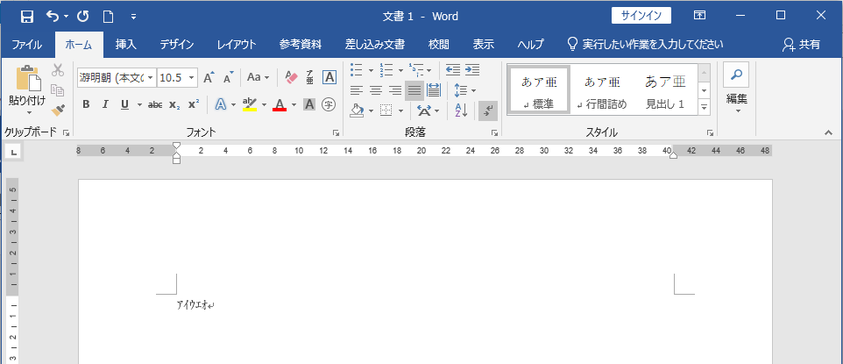
Task: Switch to the 参考資料 tab
Action: pyautogui.click(x=301, y=45)
